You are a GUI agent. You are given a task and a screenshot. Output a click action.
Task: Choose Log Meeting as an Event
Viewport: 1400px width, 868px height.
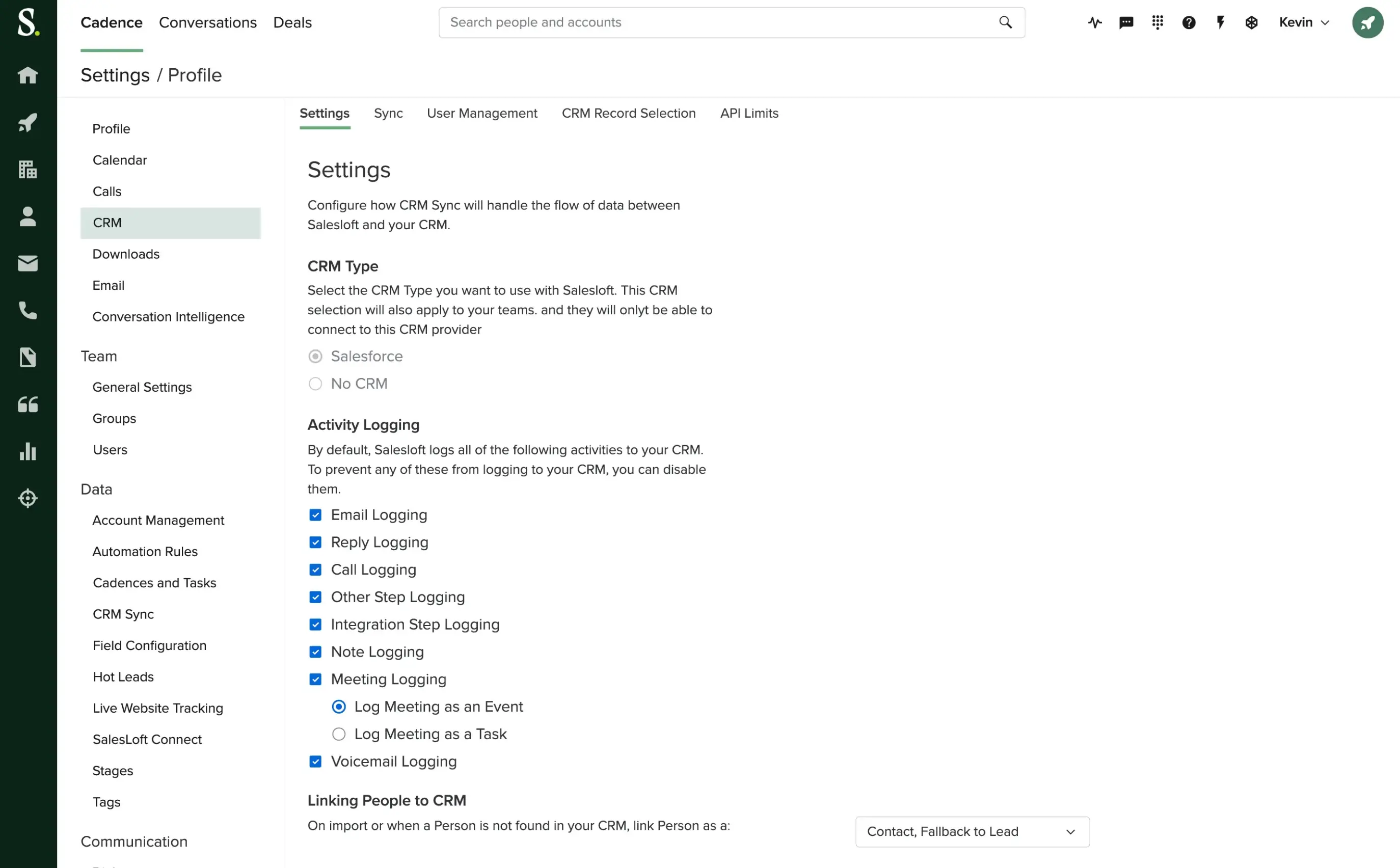339,707
